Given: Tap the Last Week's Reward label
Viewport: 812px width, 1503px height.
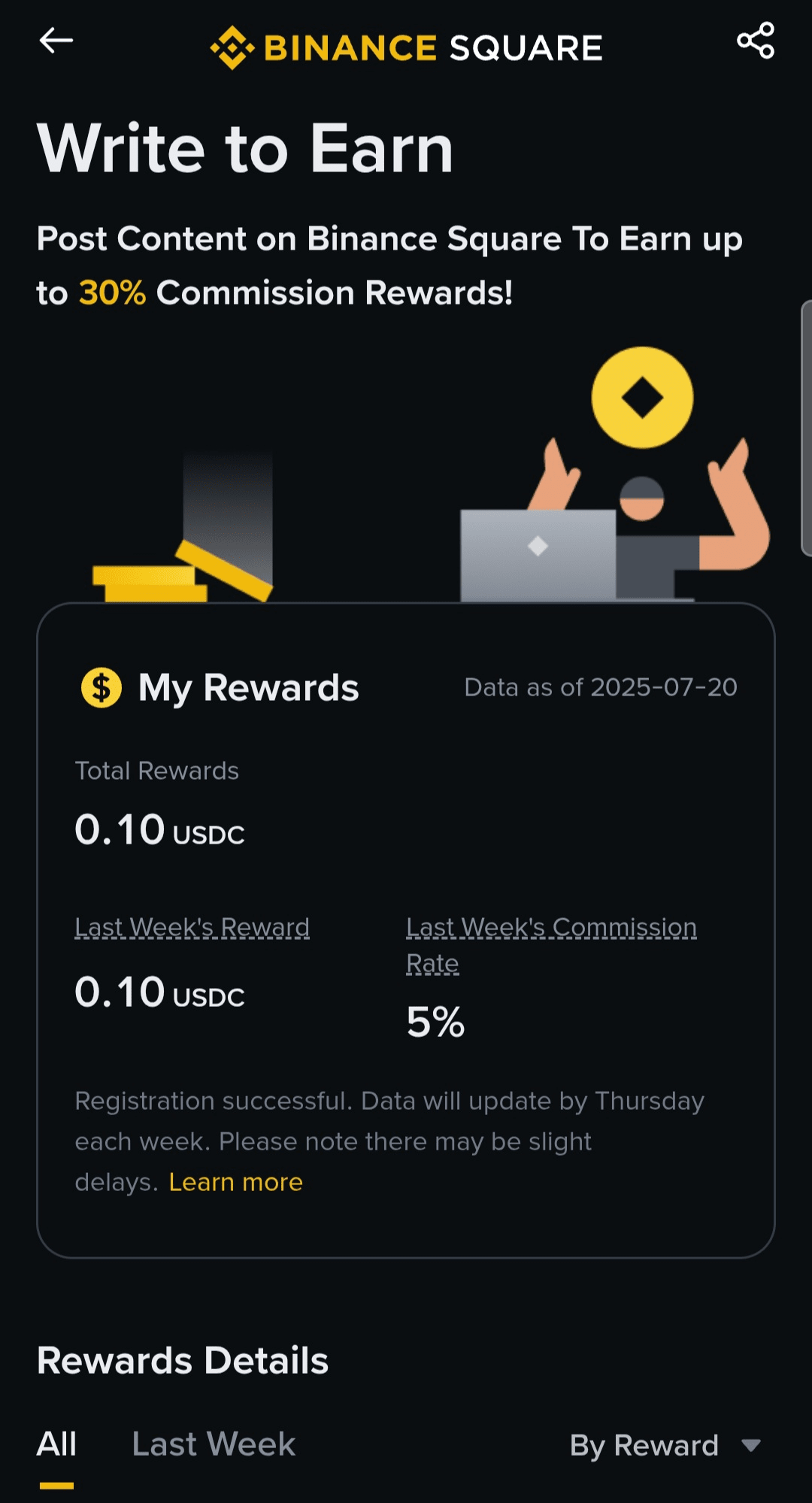Looking at the screenshot, I should (x=192, y=927).
